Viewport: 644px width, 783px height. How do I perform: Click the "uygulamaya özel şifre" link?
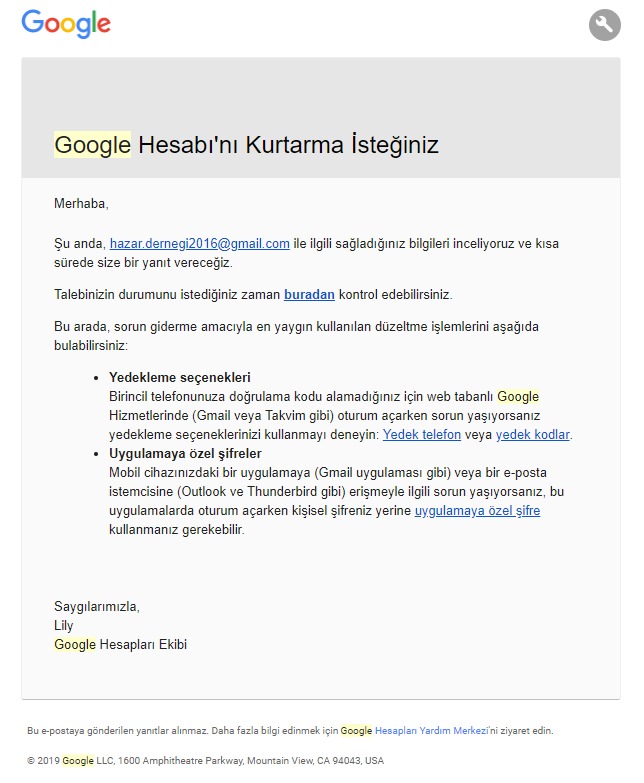[477, 510]
